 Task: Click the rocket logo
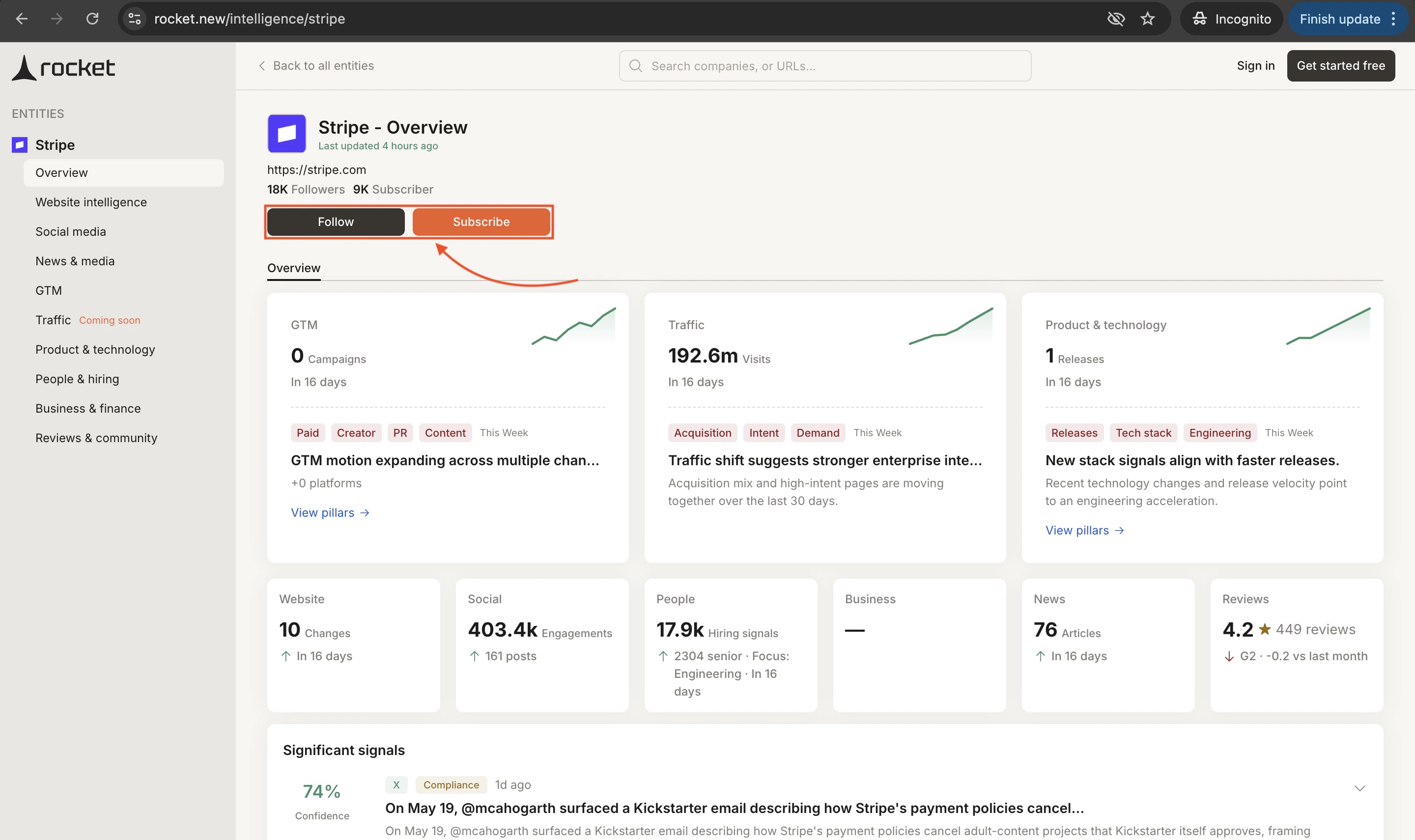[x=63, y=68]
